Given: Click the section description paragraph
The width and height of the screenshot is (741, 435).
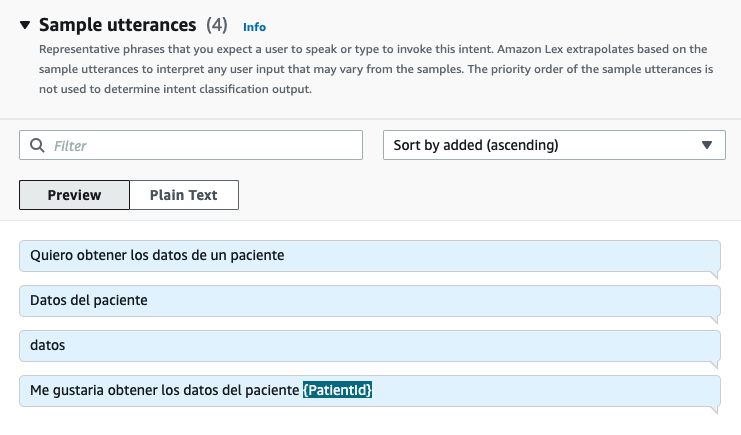Looking at the screenshot, I should pos(370,69).
